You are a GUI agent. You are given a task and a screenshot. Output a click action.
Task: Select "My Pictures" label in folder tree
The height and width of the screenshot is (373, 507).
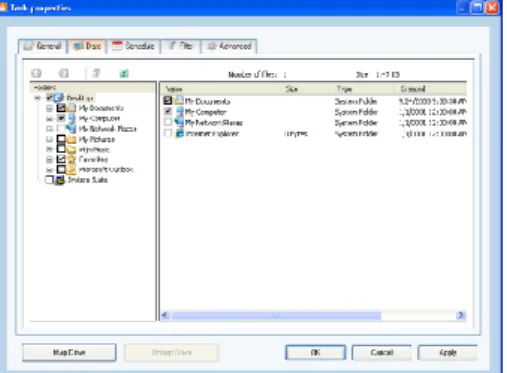pos(97,139)
